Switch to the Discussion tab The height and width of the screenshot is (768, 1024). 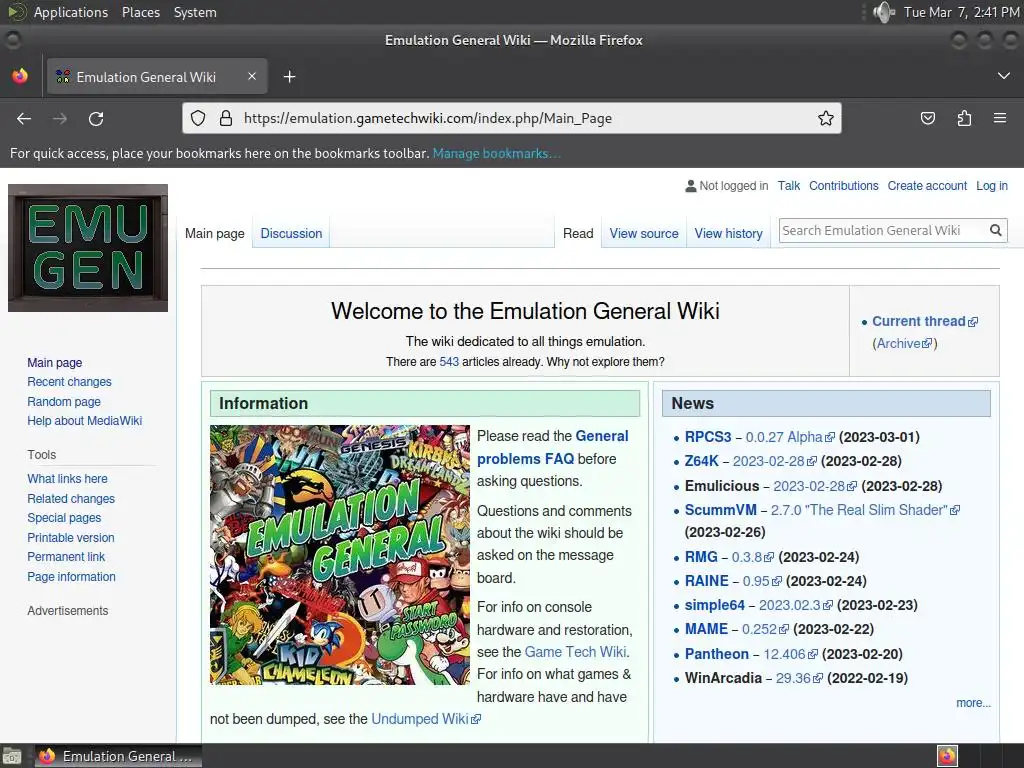click(291, 233)
